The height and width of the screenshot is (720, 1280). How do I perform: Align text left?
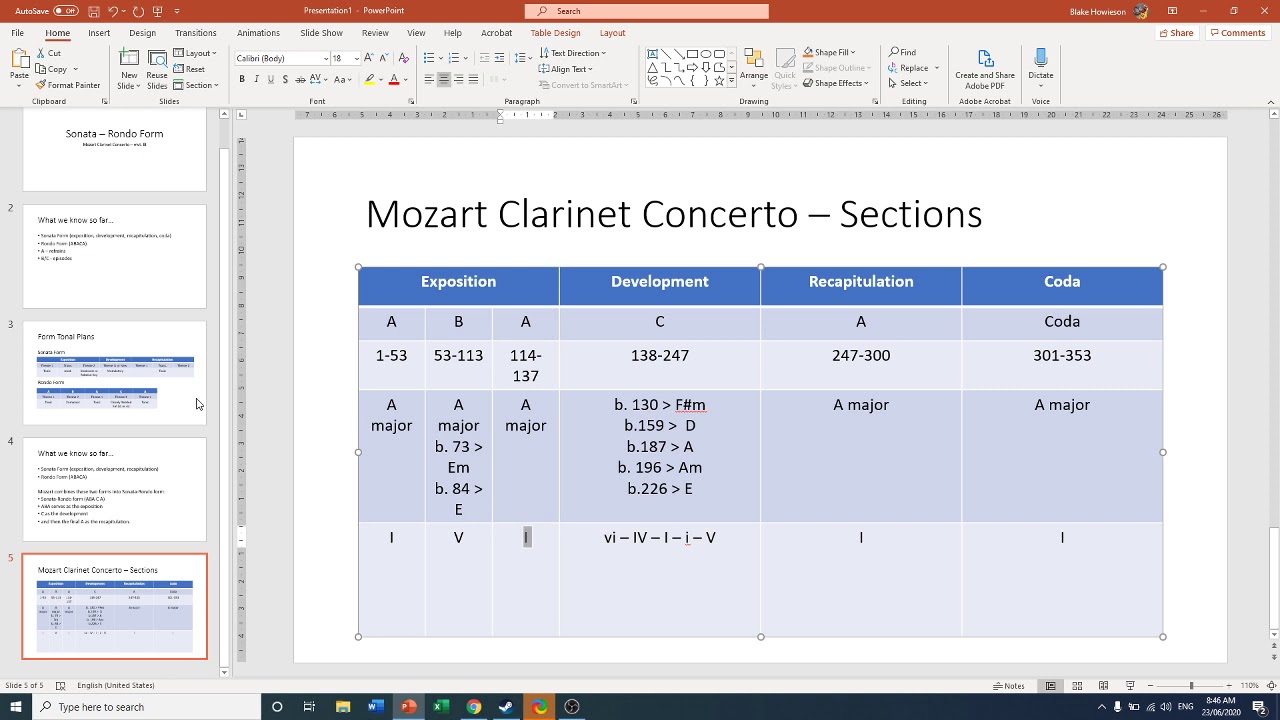428,79
